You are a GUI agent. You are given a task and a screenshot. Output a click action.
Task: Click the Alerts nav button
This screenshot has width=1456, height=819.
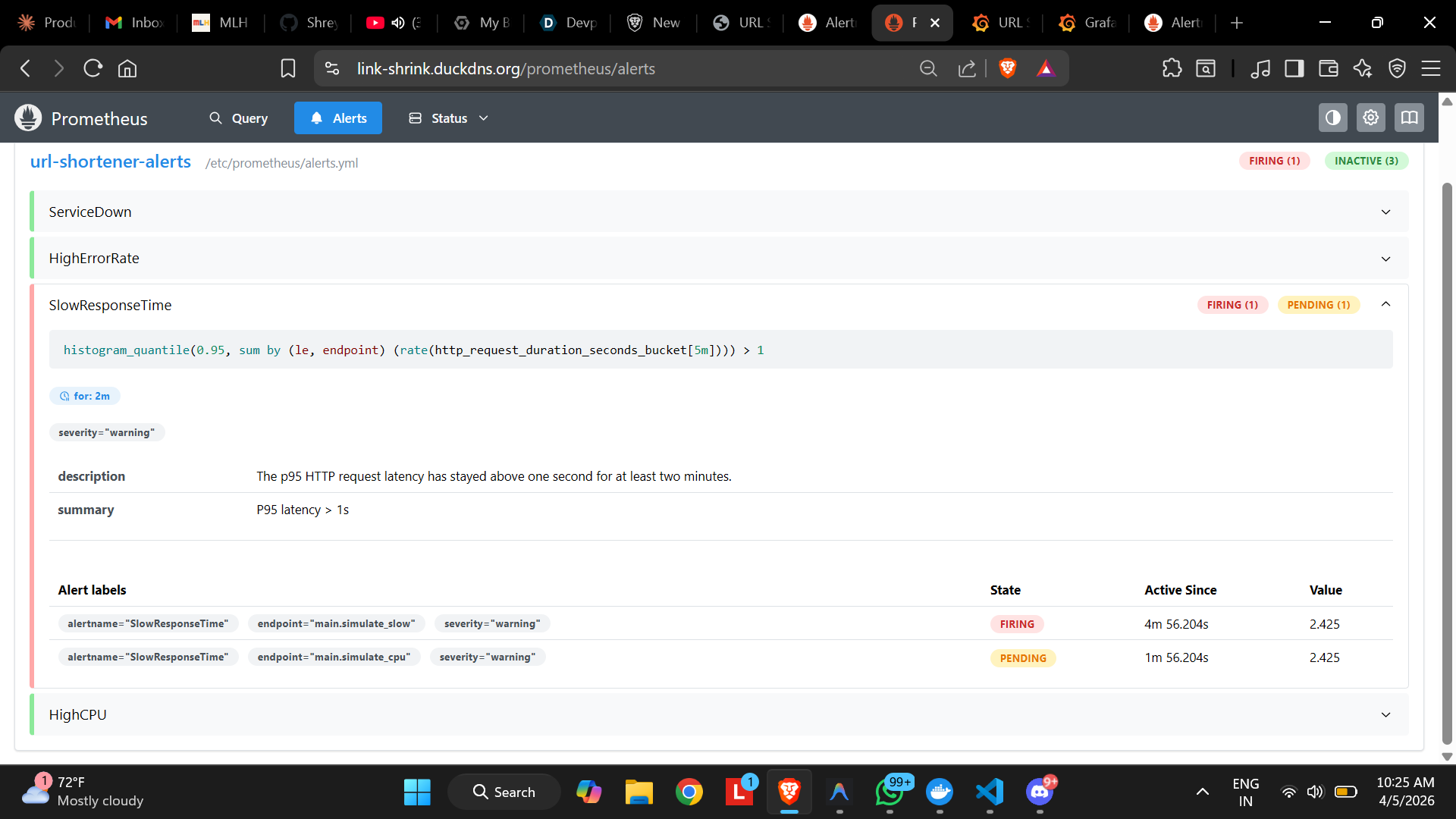coord(338,118)
